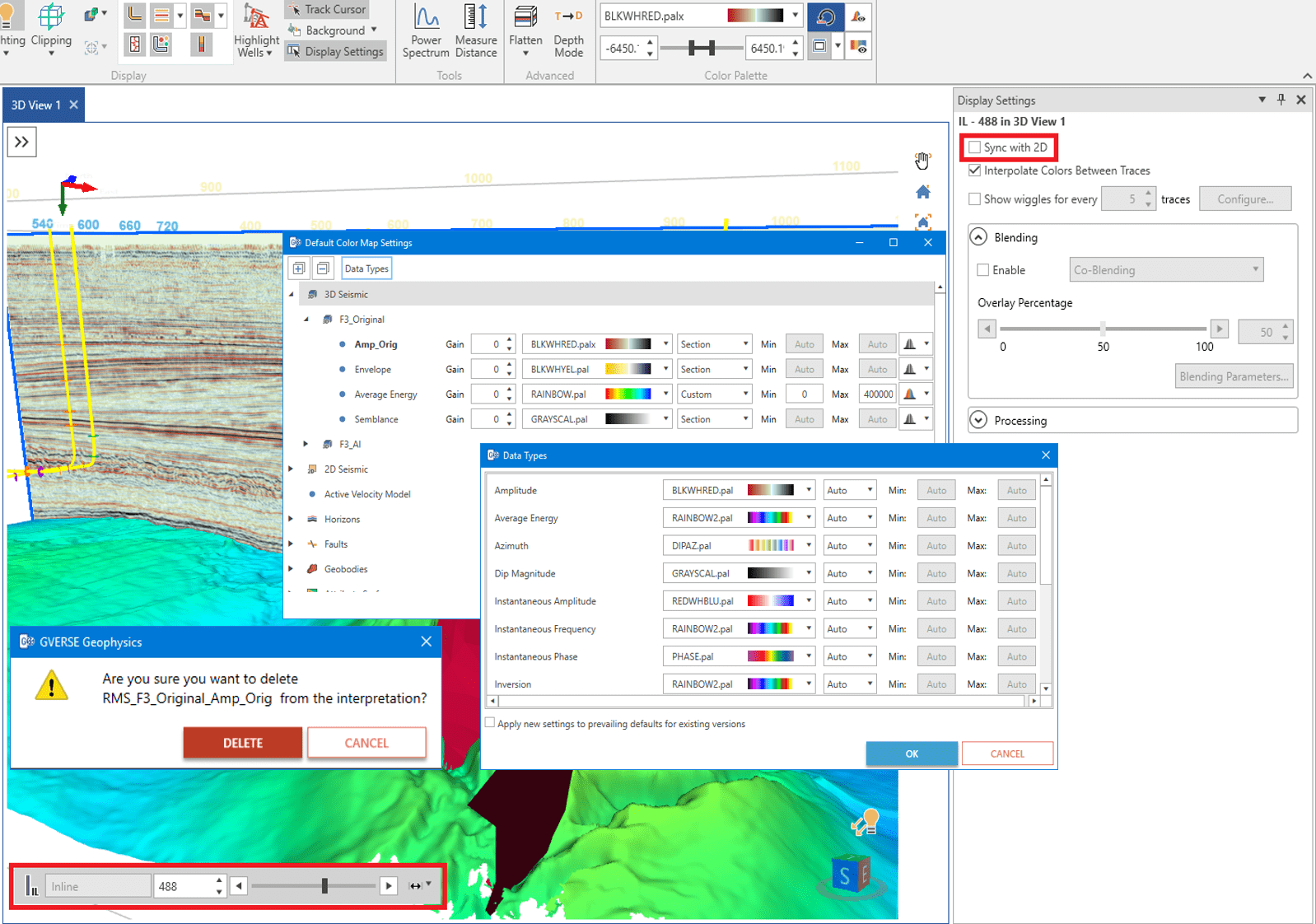This screenshot has width=1316, height=924.
Task: Open the Co-Blending dropdown
Action: pos(1166,270)
